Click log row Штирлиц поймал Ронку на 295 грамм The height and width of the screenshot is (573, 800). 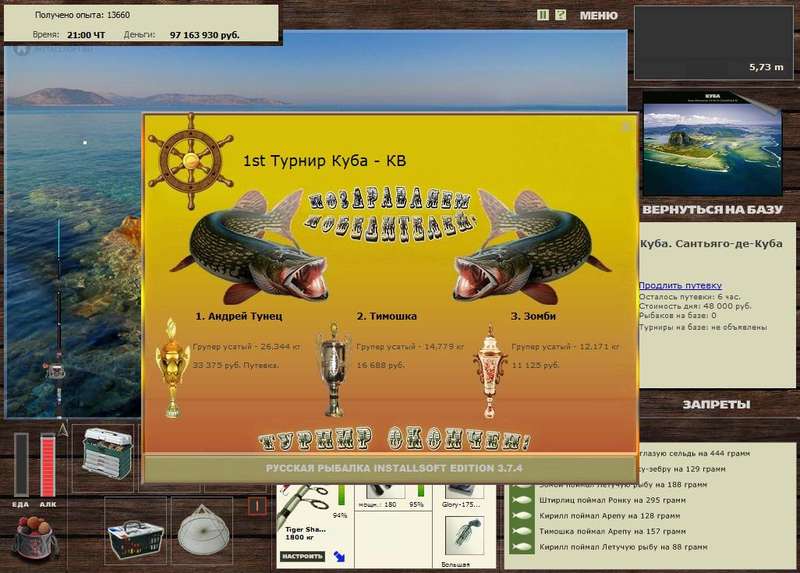click(x=612, y=500)
